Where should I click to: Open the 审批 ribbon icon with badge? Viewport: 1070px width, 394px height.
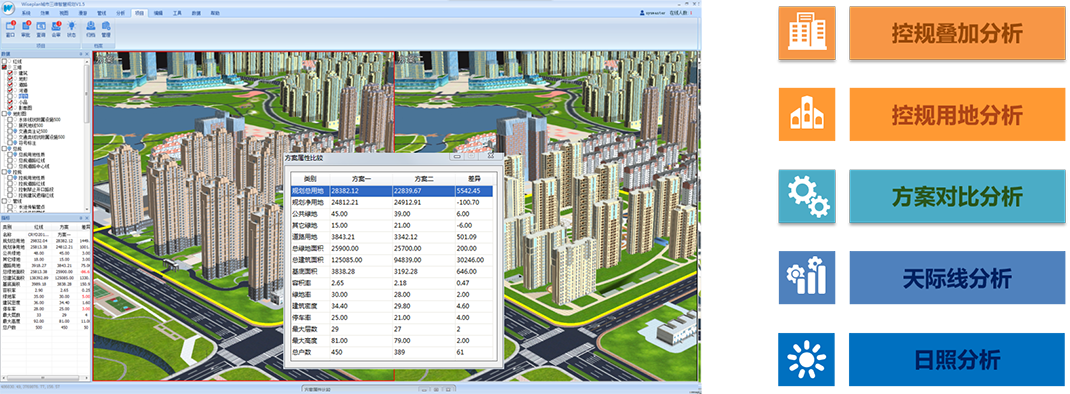pyautogui.click(x=26, y=26)
